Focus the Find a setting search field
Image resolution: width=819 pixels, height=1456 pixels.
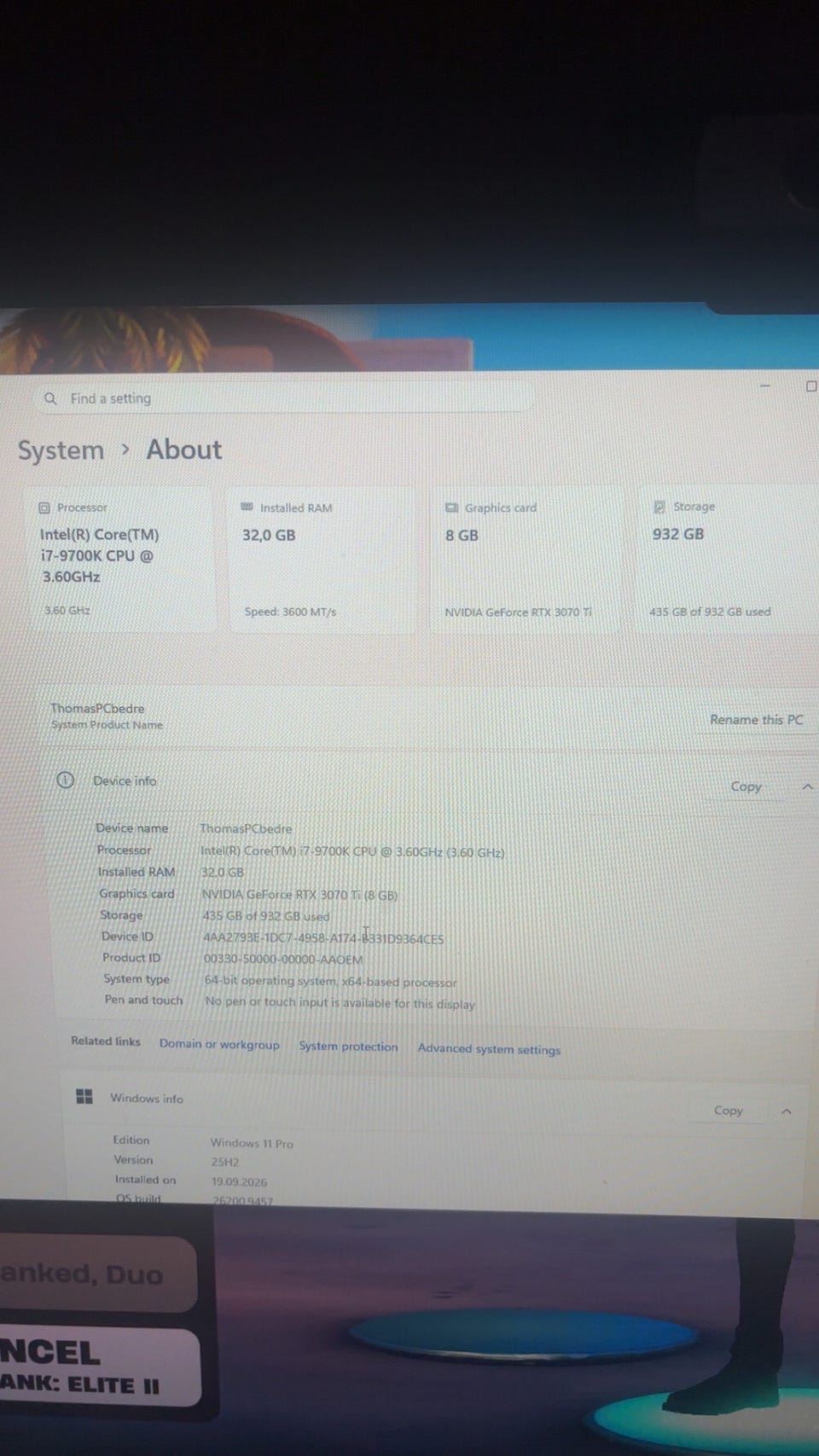click(286, 398)
